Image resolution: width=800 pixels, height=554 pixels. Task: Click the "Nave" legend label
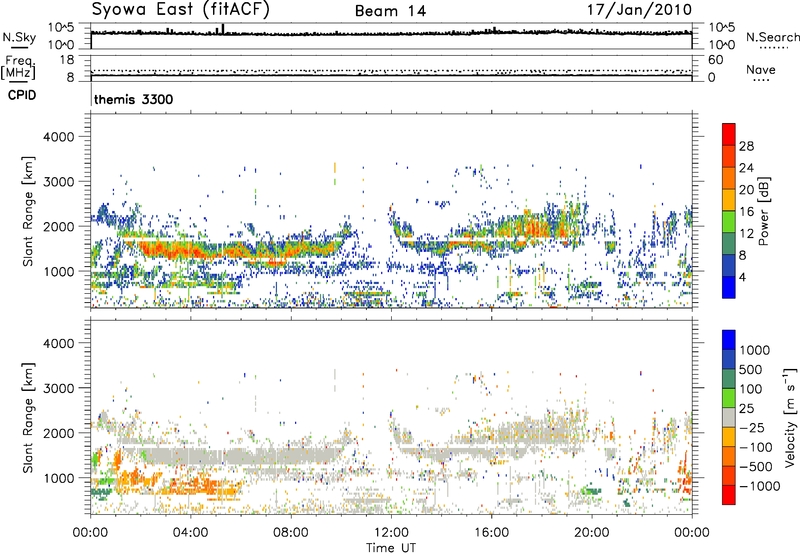click(761, 69)
